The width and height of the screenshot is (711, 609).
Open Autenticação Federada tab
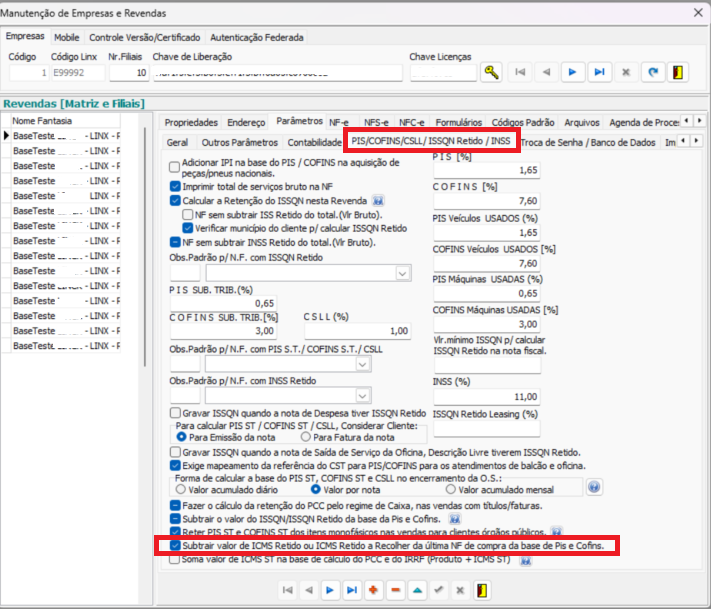pyautogui.click(x=257, y=38)
